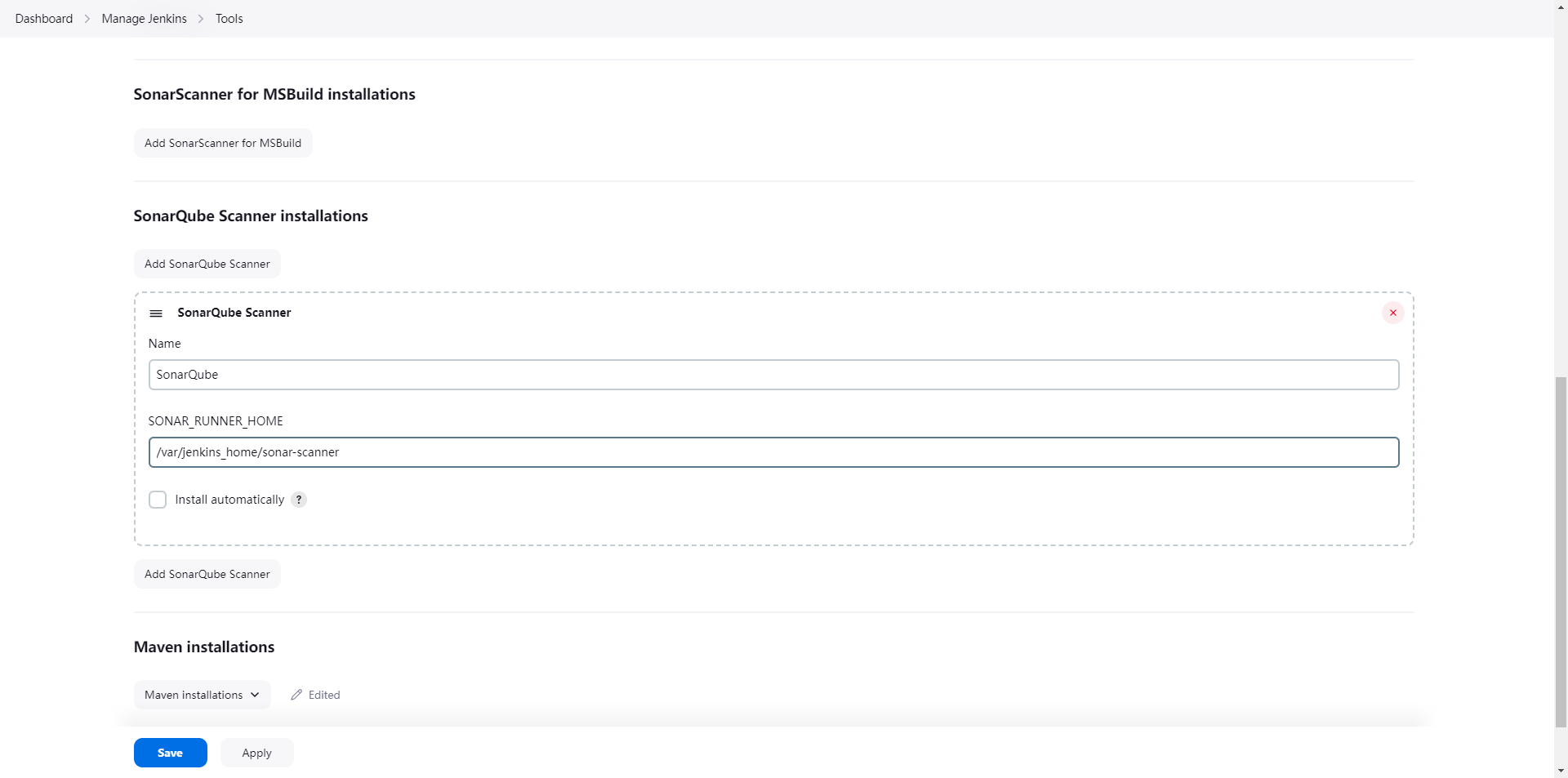Delete the SonarQube Scanner installation entry

point(1392,313)
